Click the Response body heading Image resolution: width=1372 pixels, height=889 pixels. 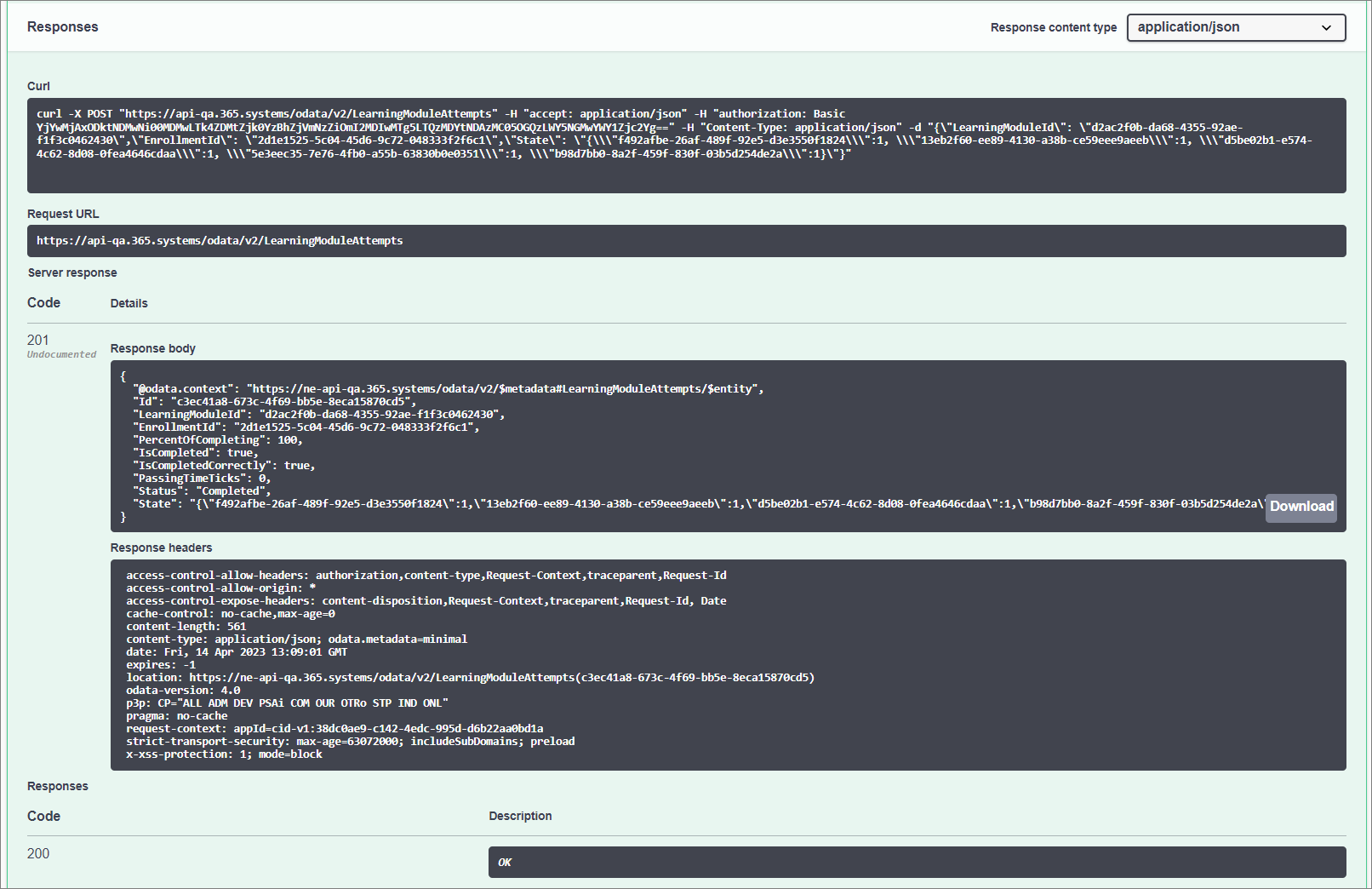click(153, 348)
